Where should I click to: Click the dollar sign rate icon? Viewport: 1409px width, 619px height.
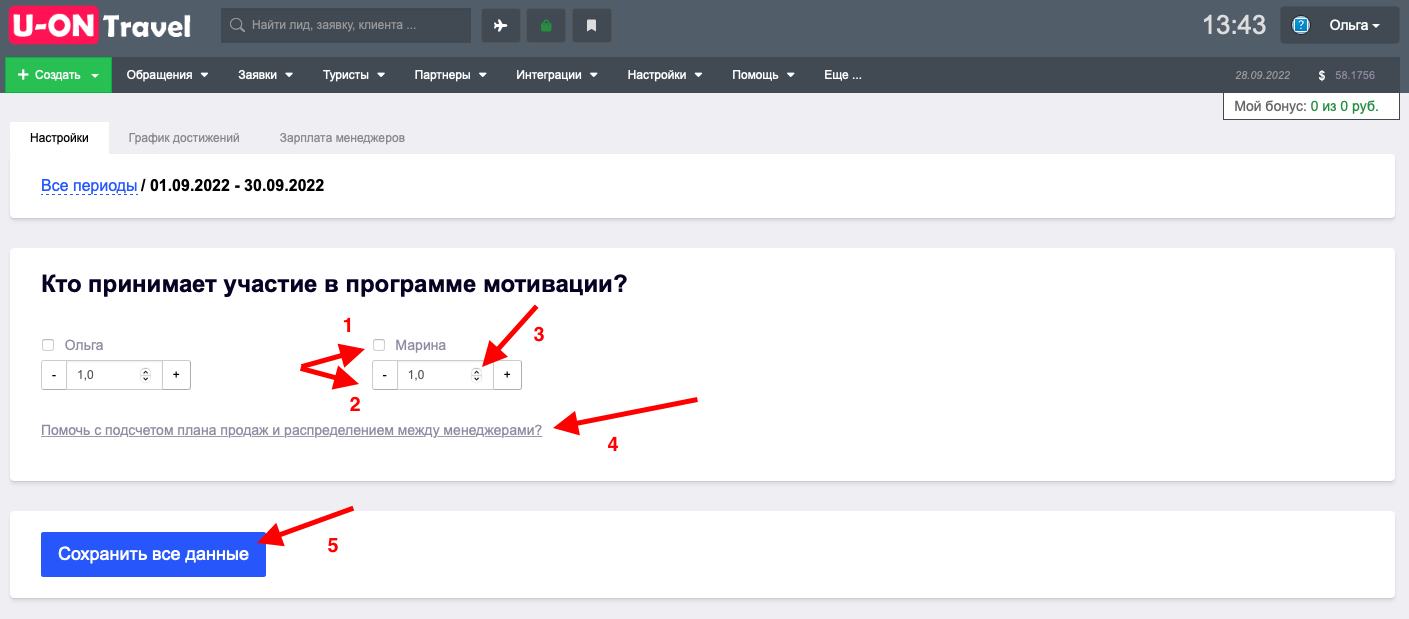[1322, 75]
